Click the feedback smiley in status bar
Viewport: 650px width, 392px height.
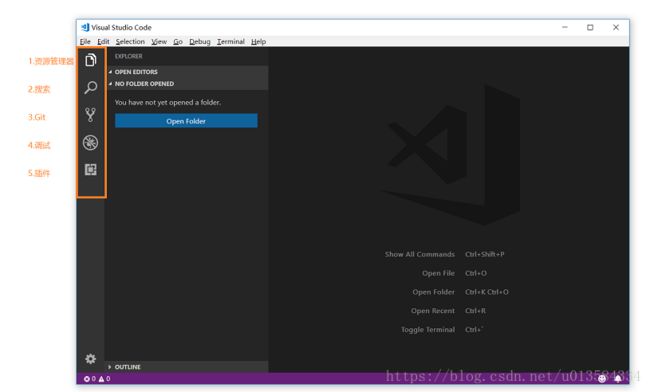[x=602, y=379]
